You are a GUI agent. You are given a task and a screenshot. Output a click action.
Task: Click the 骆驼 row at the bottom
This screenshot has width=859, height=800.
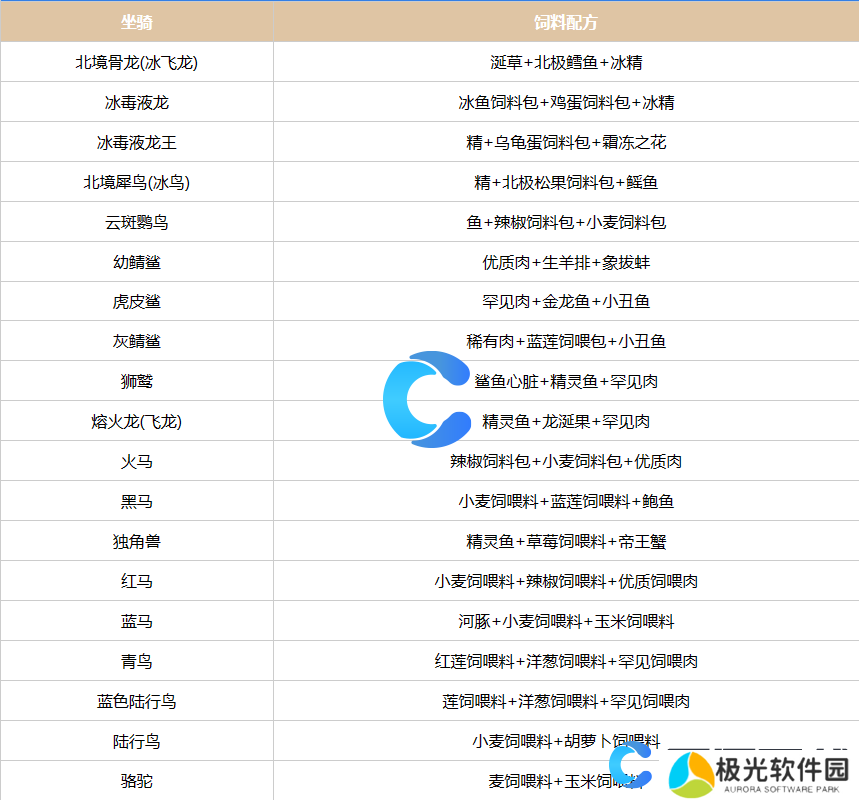(x=137, y=781)
